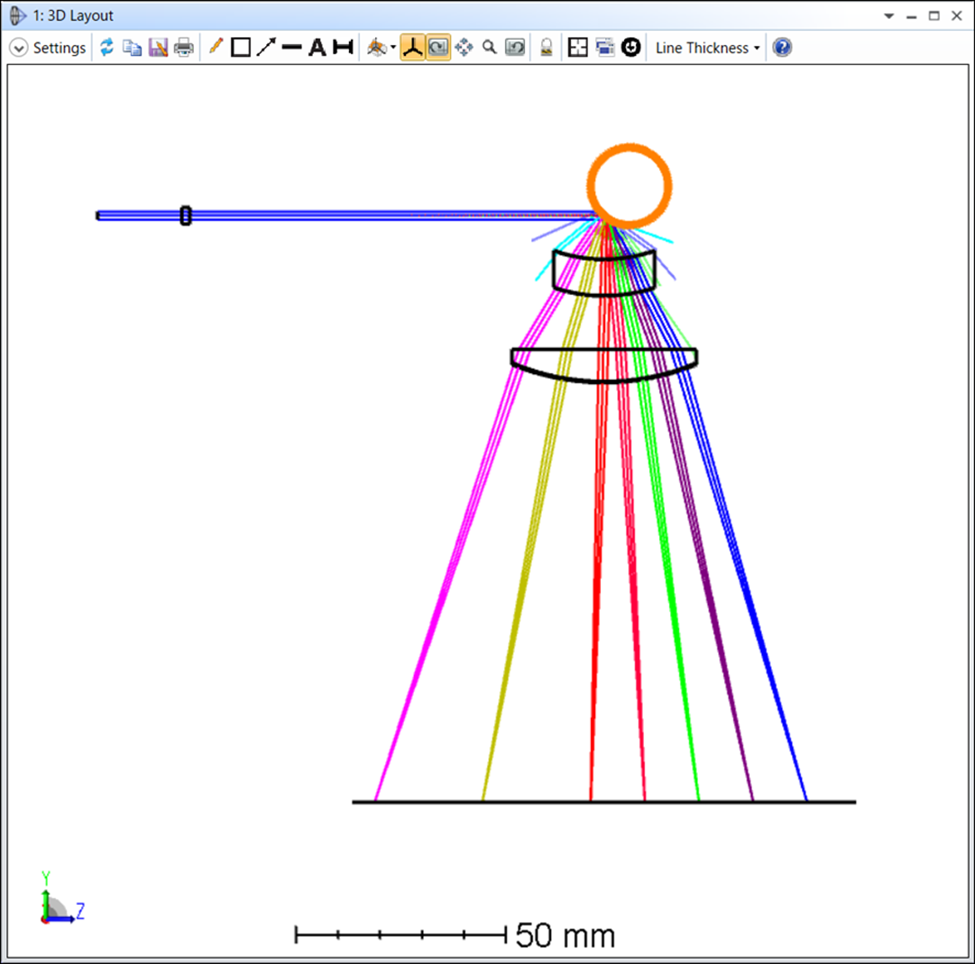Minimize the 3D Layout window

(x=912, y=17)
